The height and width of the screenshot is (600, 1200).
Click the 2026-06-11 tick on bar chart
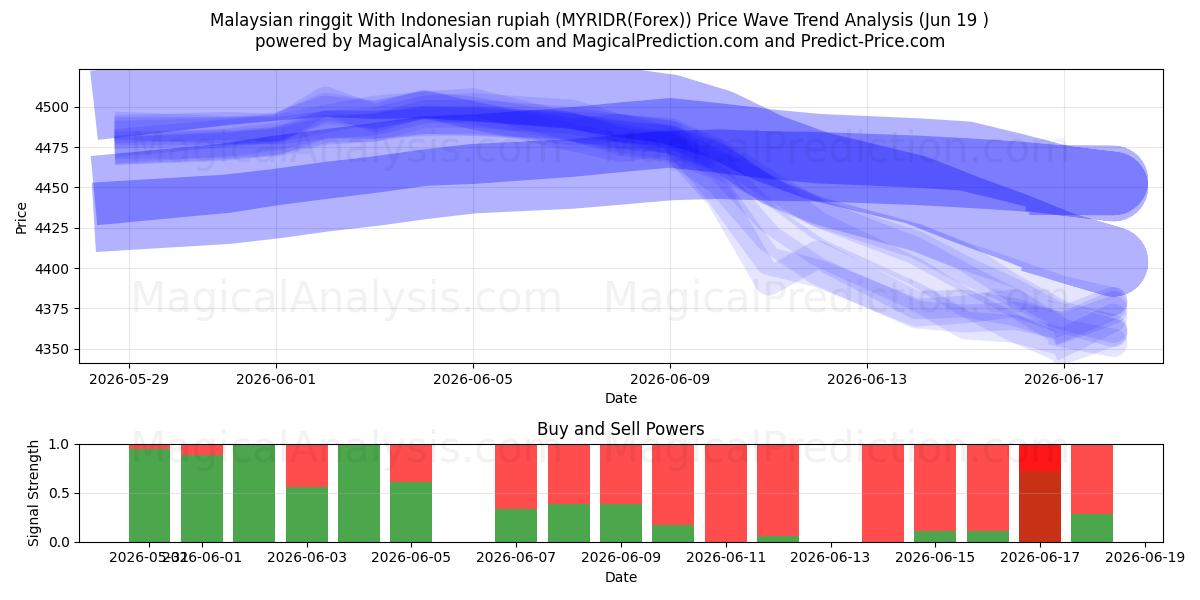point(725,557)
